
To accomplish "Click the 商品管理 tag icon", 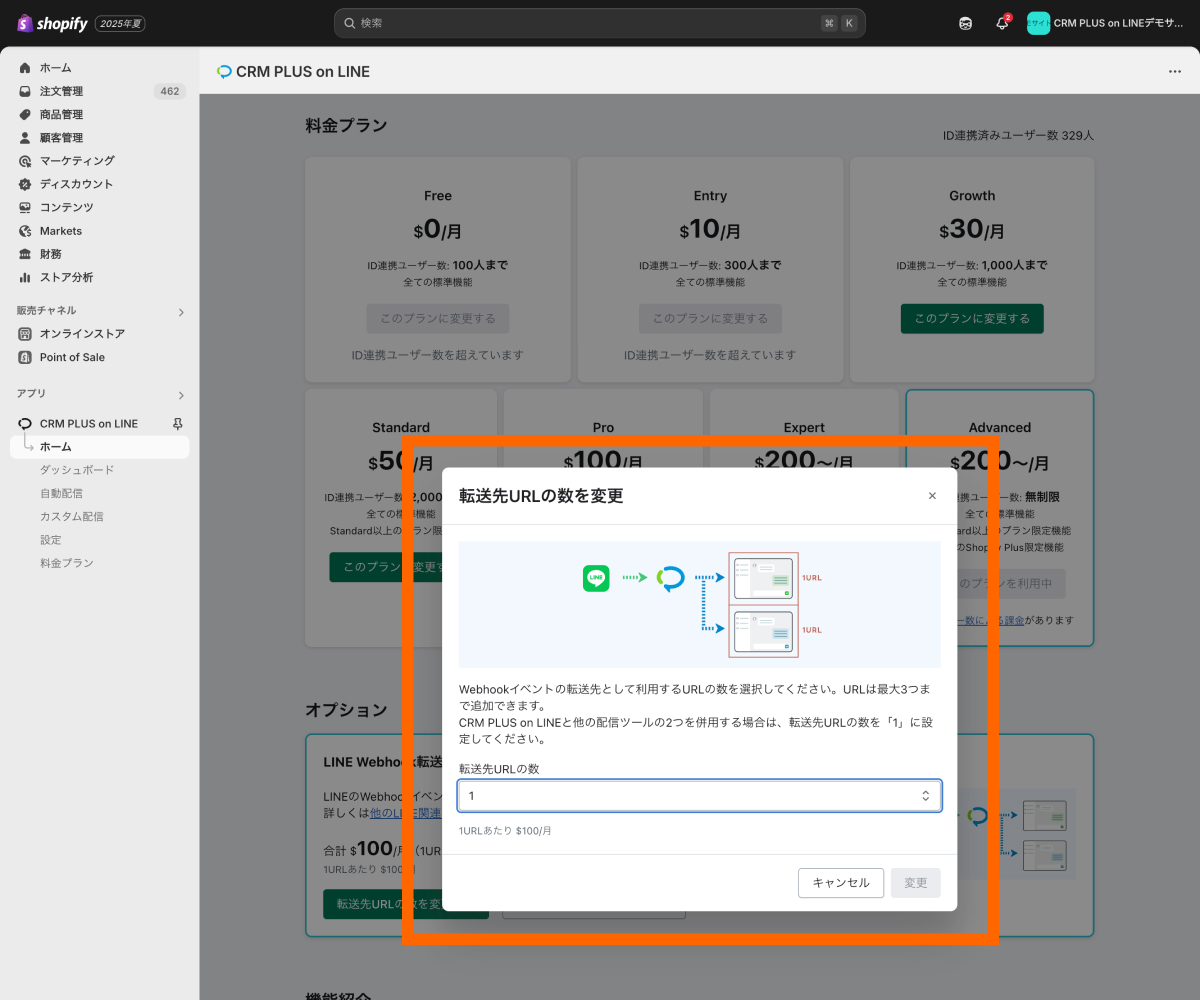I will pos(25,114).
